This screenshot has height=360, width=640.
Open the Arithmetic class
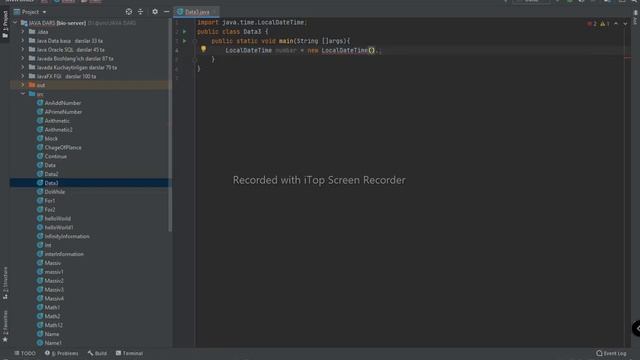[x=53, y=121]
